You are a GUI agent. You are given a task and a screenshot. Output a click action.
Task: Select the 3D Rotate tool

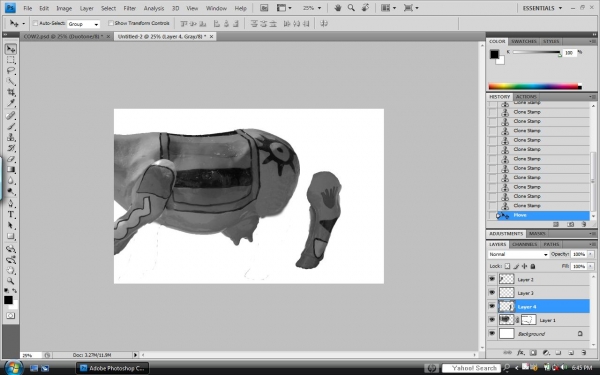coord(11,249)
